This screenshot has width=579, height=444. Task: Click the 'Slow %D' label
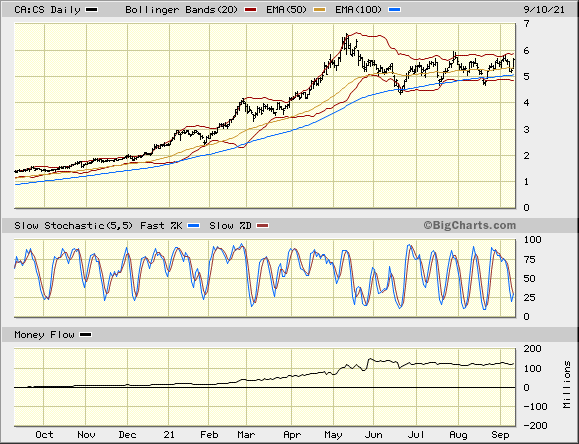click(230, 226)
